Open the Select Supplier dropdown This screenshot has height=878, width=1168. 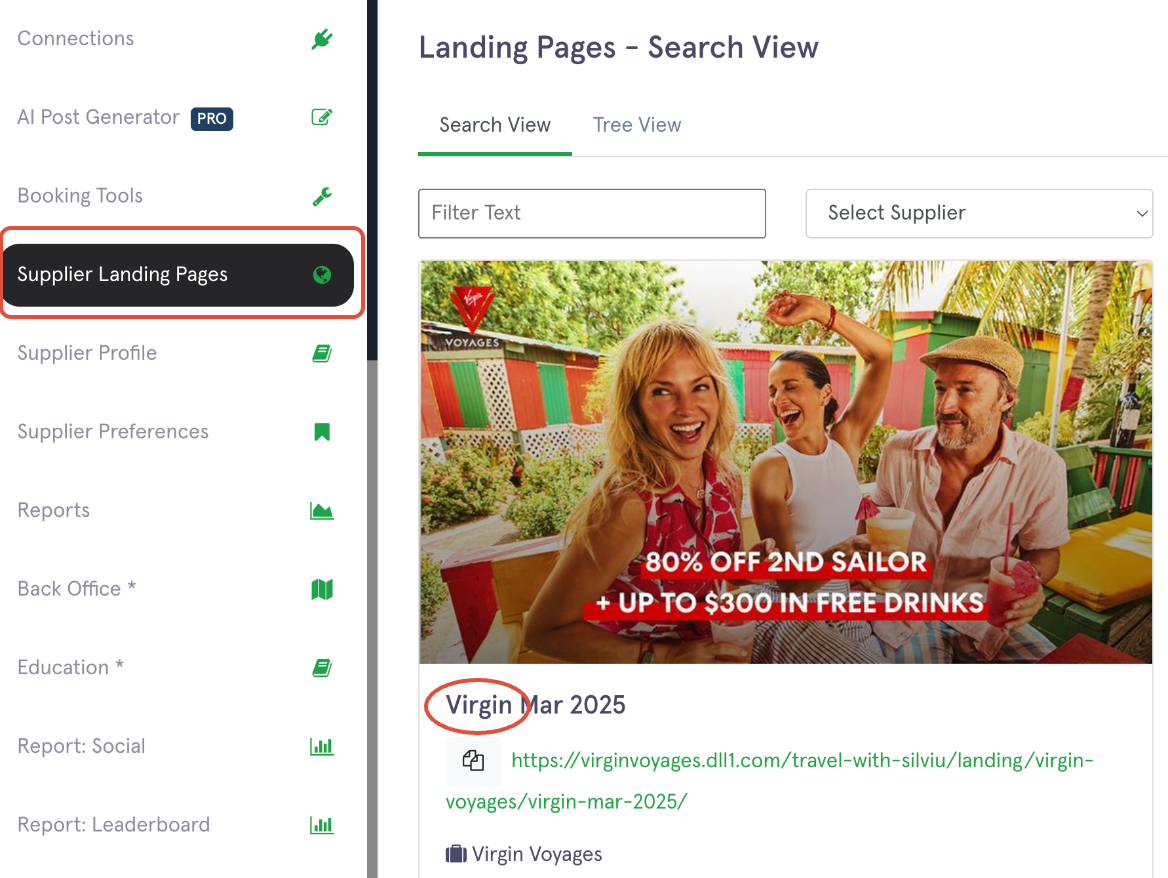pos(979,213)
